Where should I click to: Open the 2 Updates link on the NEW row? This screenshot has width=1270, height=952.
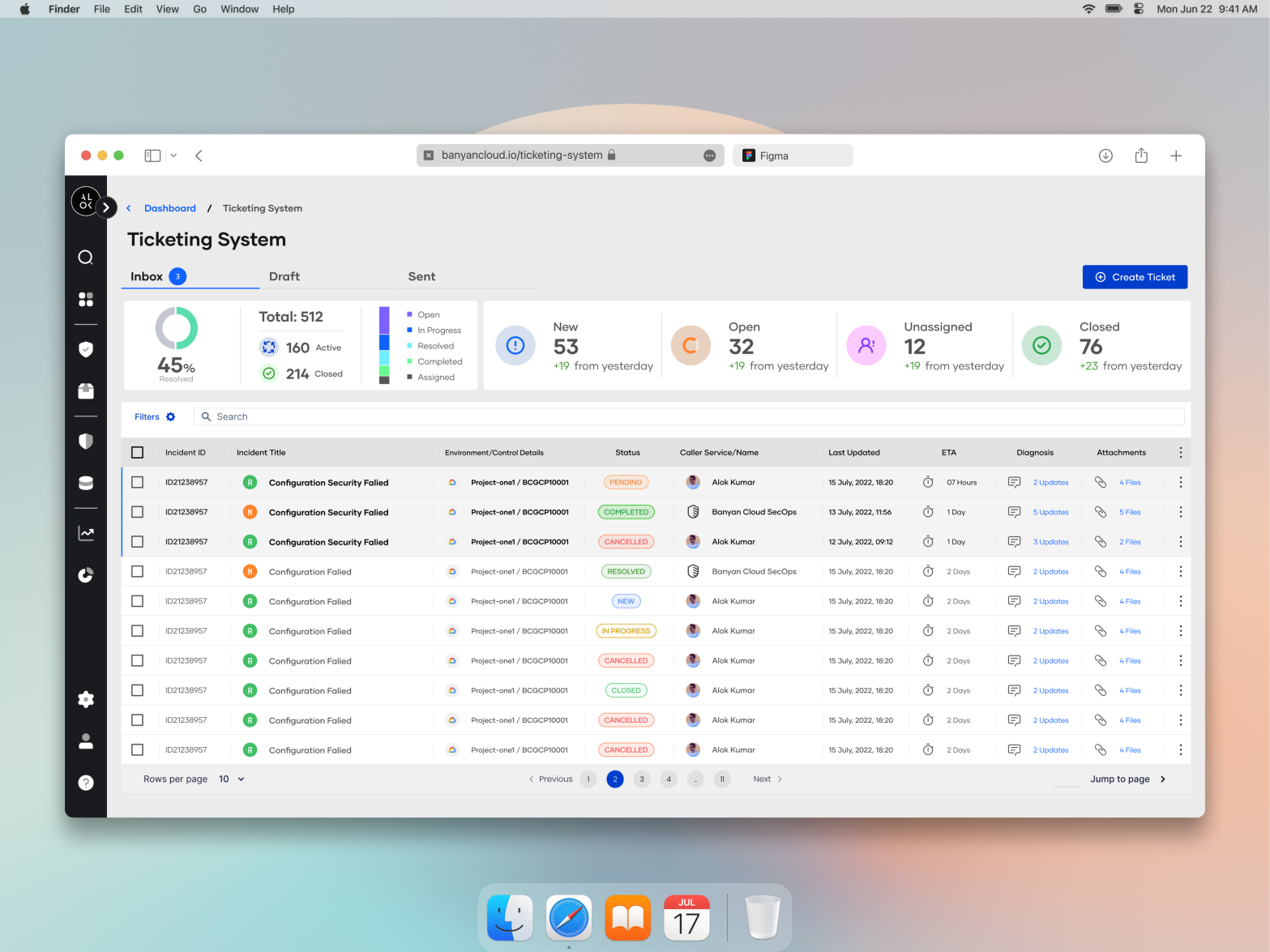click(x=1050, y=600)
